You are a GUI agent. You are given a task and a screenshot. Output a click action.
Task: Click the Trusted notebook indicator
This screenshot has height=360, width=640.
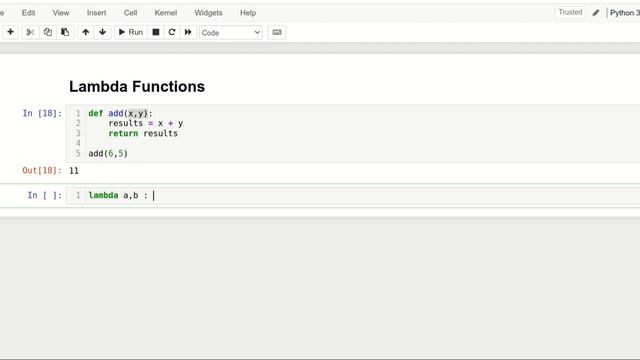click(570, 12)
